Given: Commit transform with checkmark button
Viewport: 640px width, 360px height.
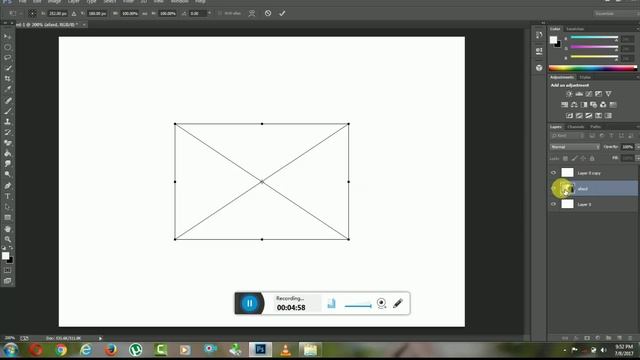Looking at the screenshot, I should pos(282,13).
